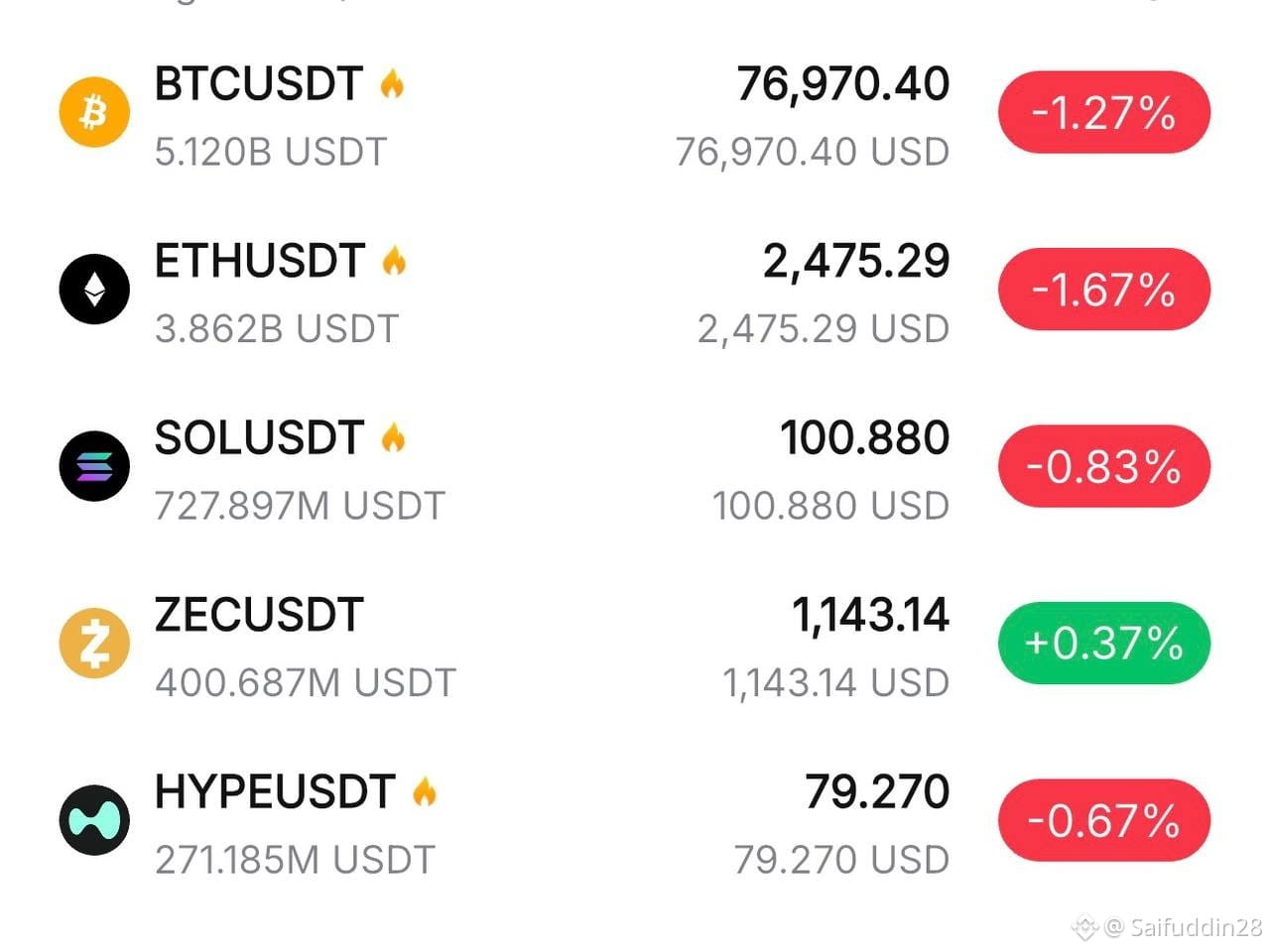The image size is (1270, 952).
Task: Tap the flame icon beside ETHUSDT
Action: point(395,261)
